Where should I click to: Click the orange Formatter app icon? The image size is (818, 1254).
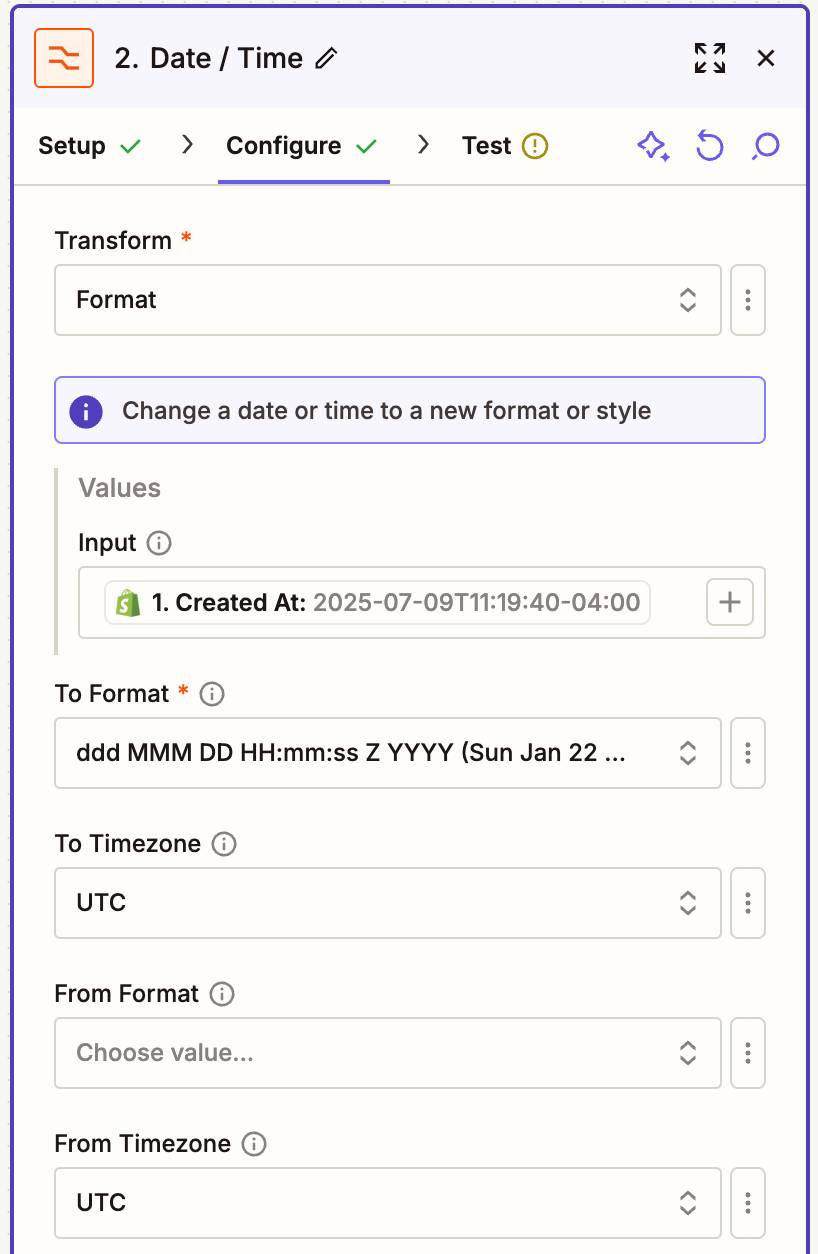[x=64, y=58]
